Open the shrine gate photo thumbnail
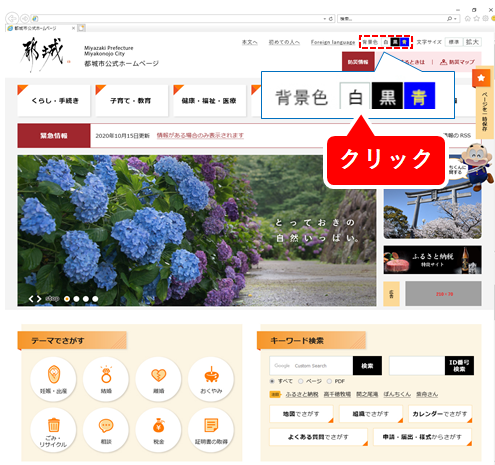The width and height of the screenshot is (495, 465). pos(433,213)
